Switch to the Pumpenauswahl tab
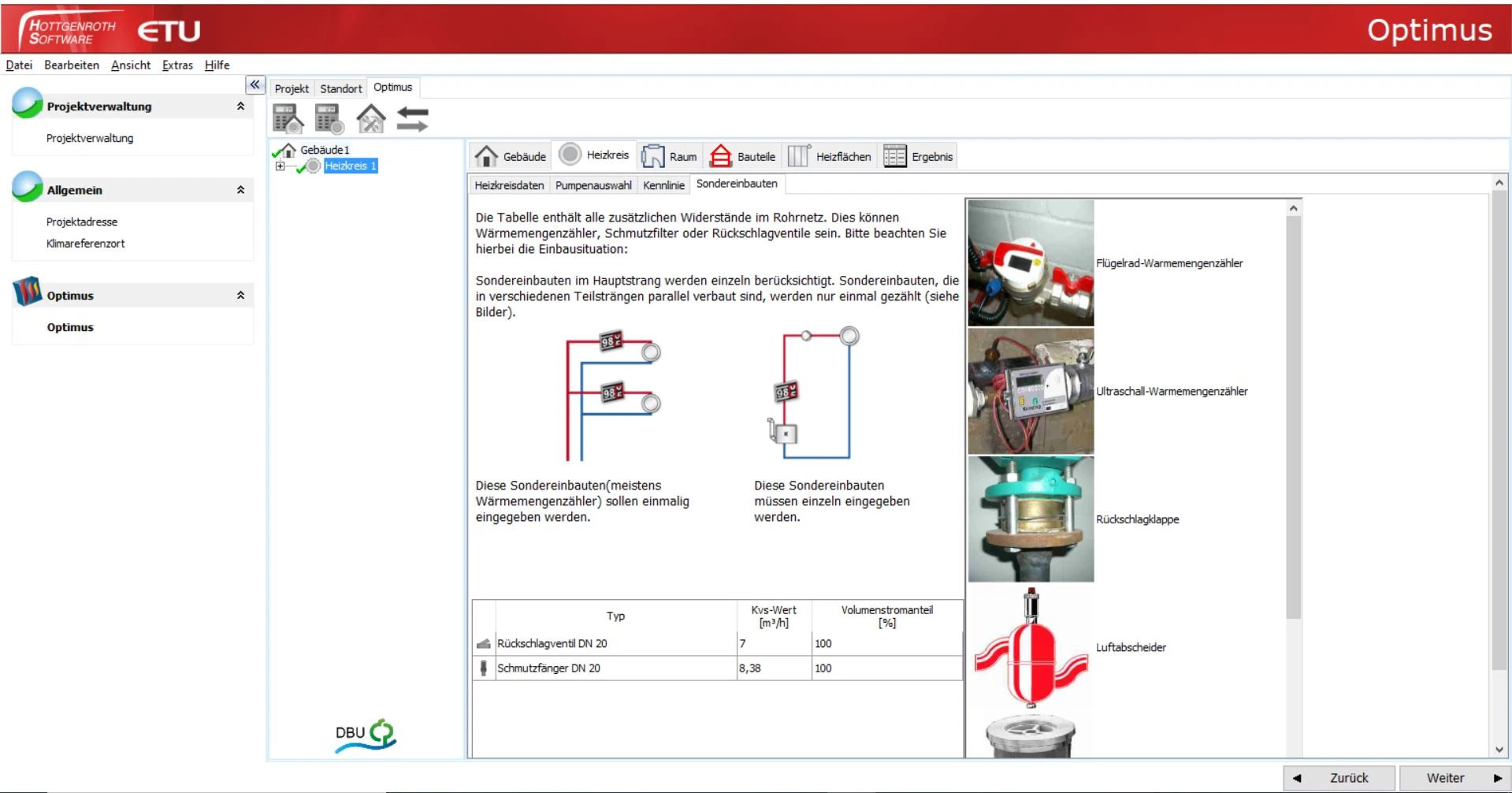 coord(593,185)
